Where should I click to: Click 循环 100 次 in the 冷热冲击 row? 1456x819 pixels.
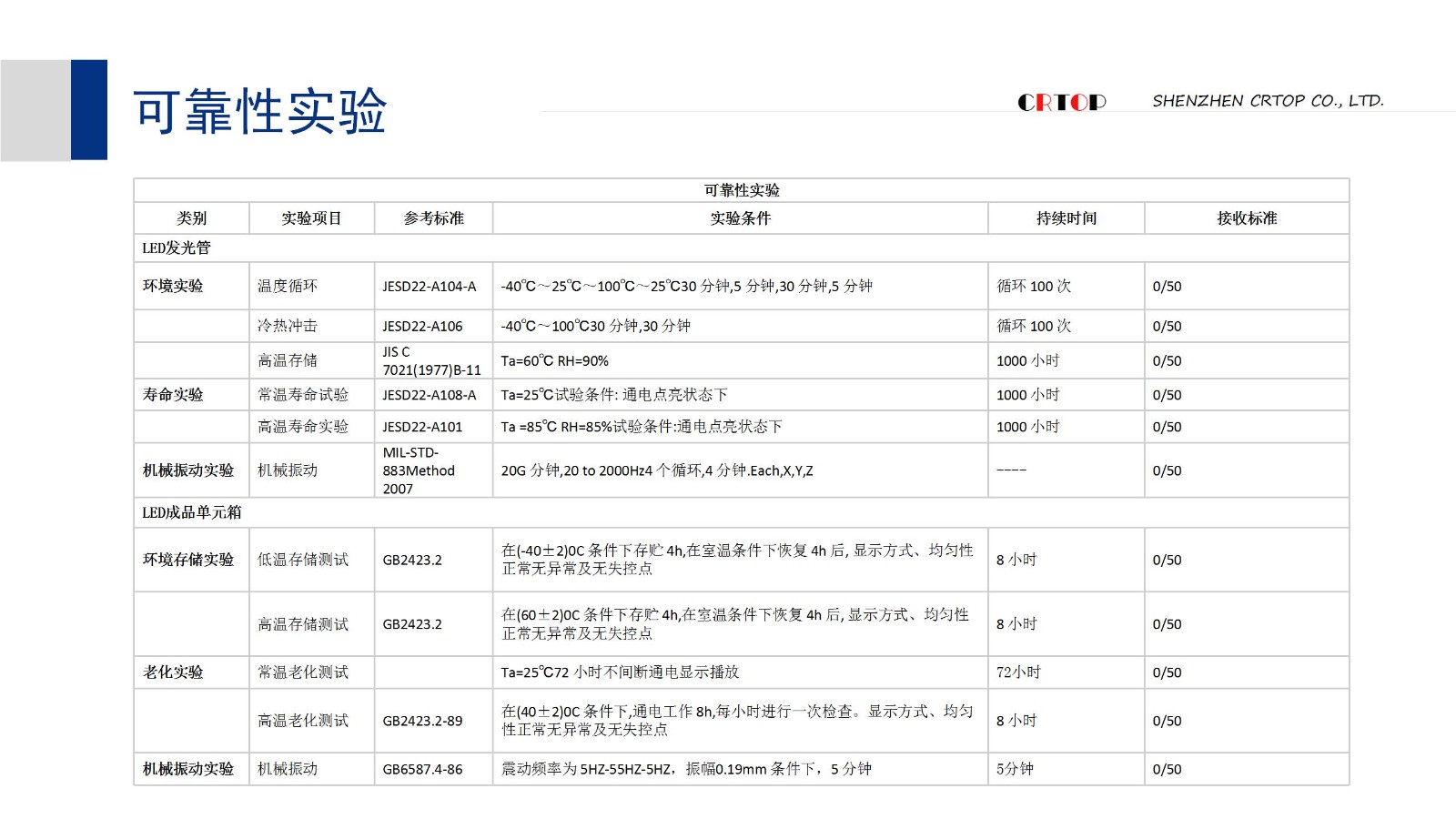(1066, 326)
